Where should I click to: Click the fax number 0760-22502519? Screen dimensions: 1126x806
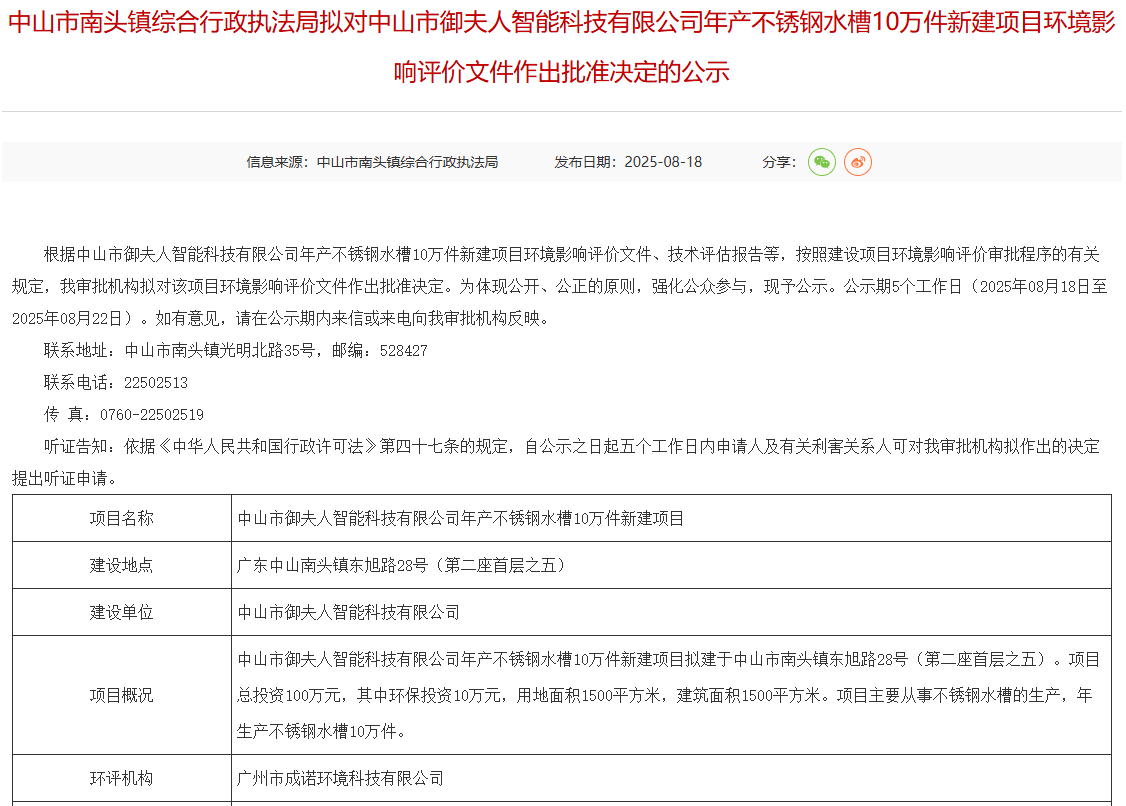pos(151,414)
